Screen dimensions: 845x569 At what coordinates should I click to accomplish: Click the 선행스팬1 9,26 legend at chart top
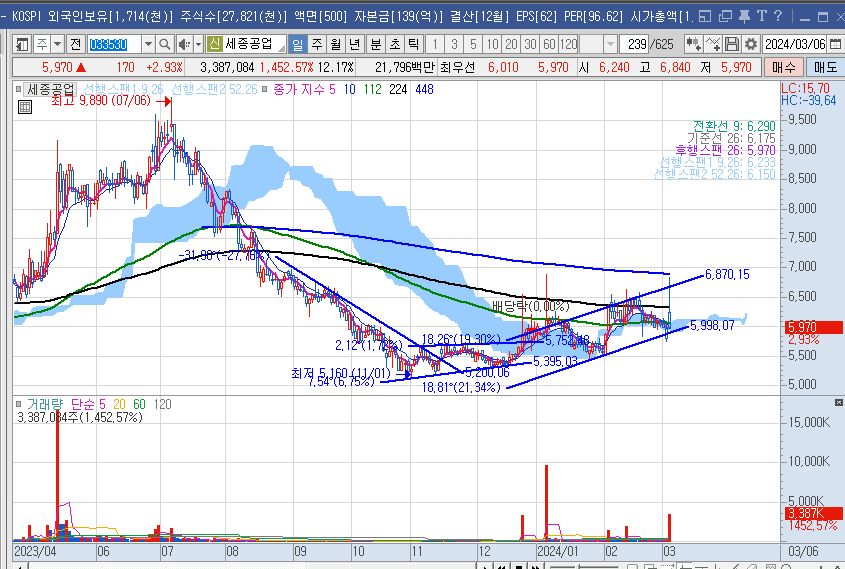pos(123,89)
